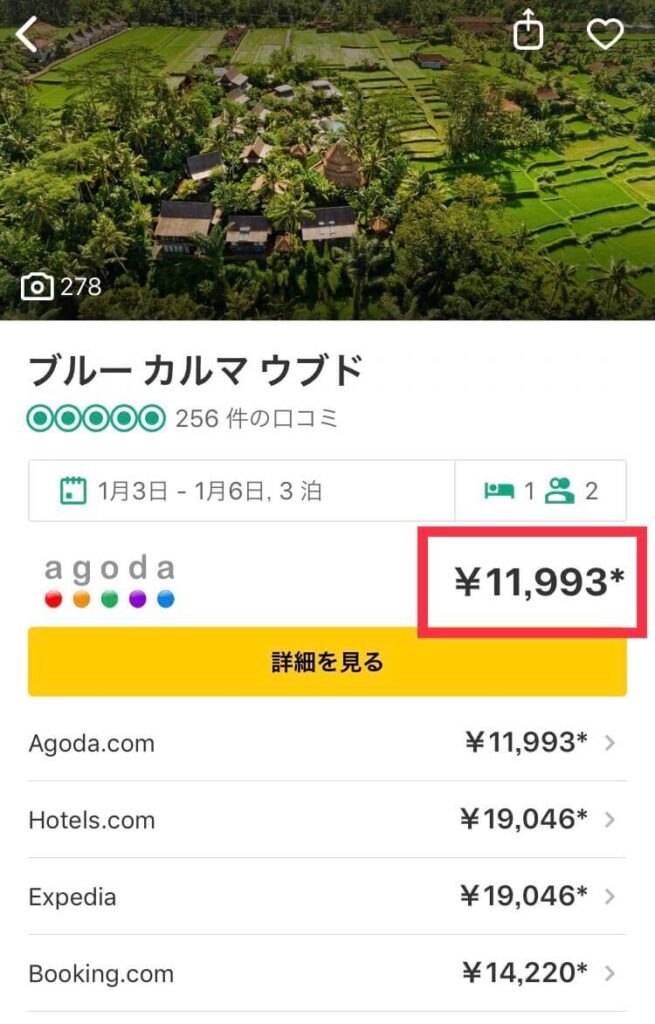
Task: Select the Agoda.com offer row
Action: coord(300,743)
